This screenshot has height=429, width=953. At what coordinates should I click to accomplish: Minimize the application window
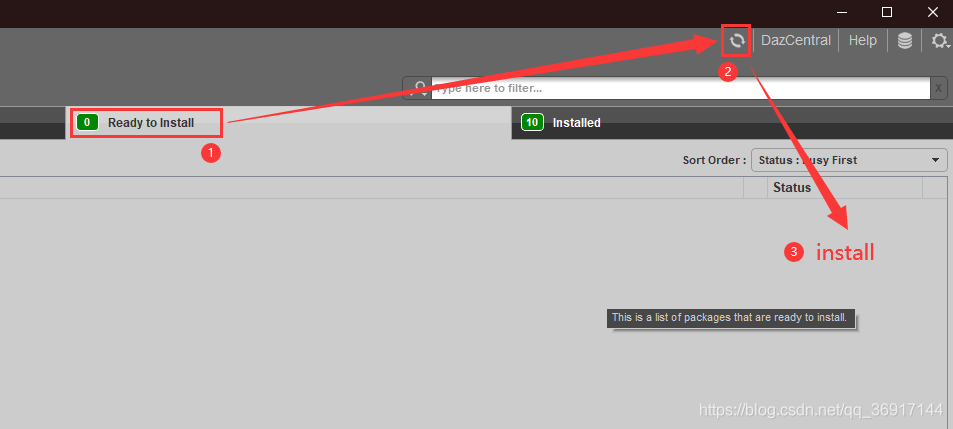(841, 12)
